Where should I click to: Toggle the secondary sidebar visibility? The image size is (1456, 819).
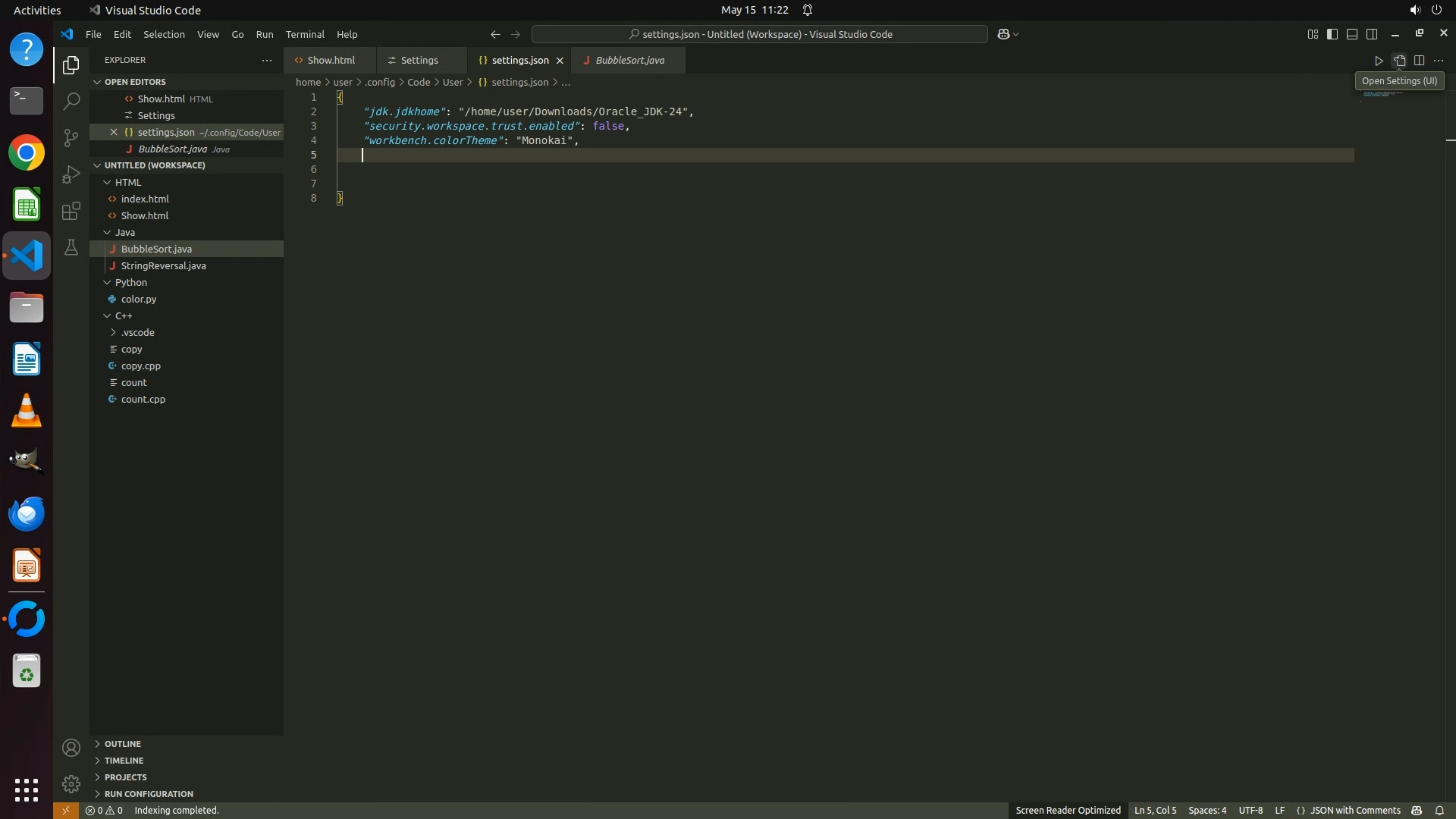1372,34
